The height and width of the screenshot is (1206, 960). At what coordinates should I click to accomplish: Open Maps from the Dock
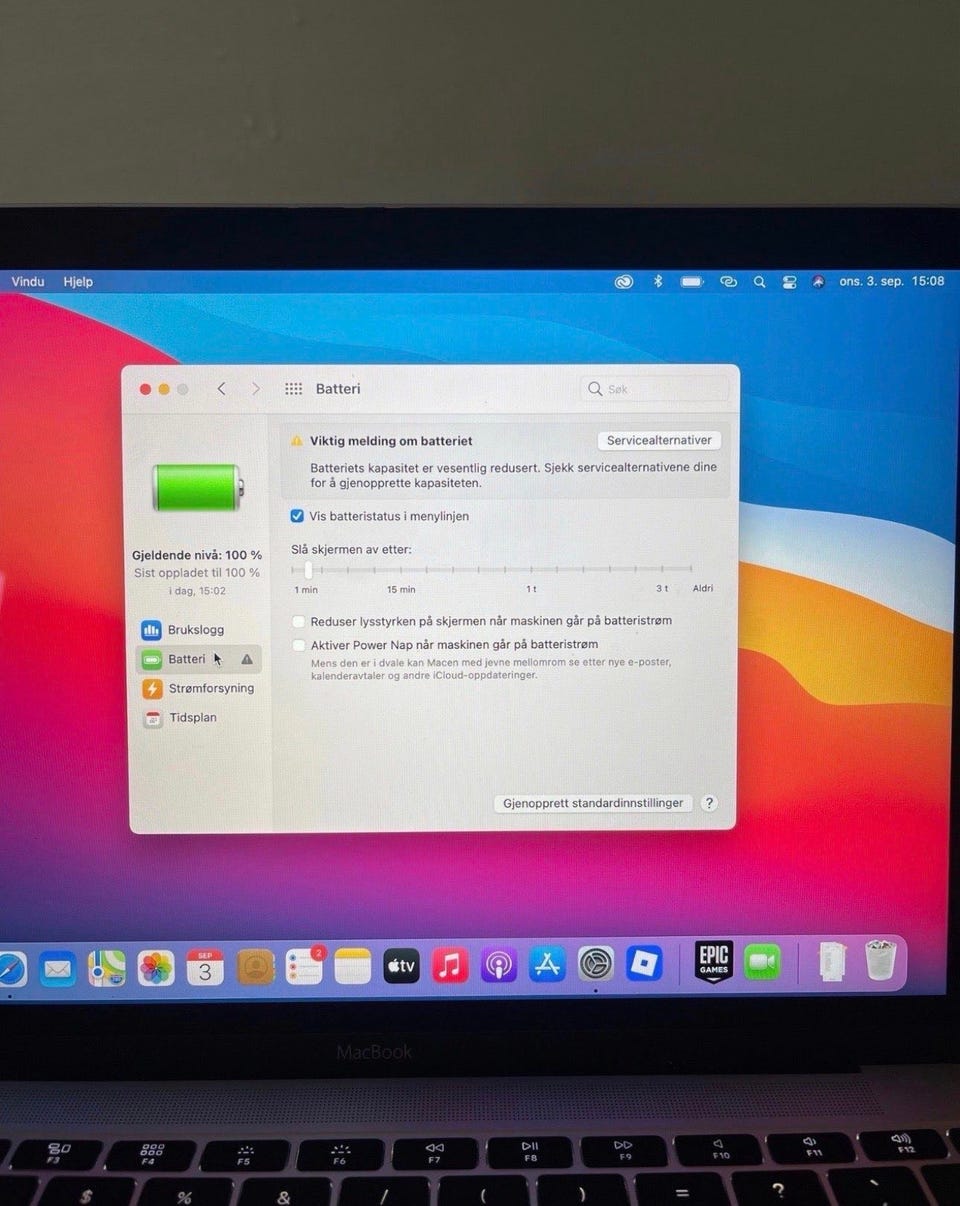pyautogui.click(x=107, y=967)
